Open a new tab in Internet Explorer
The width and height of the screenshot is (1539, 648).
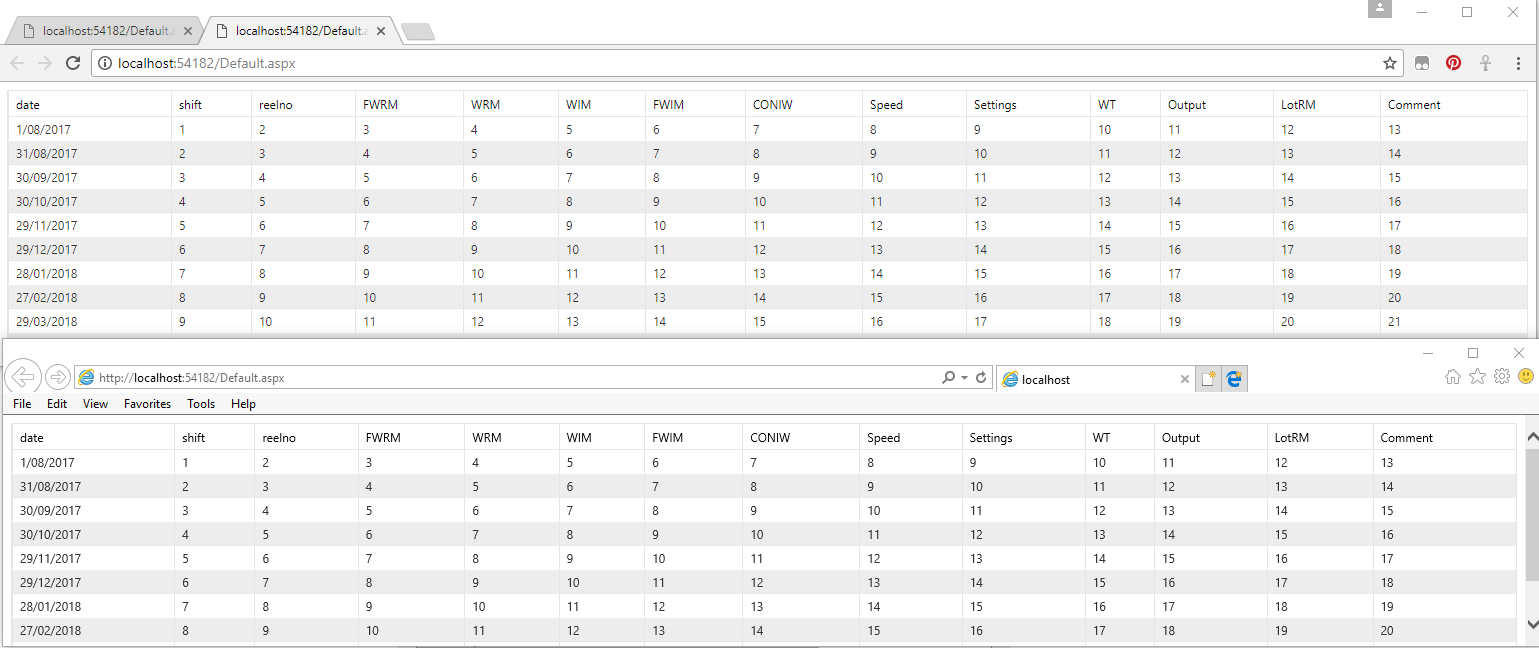click(1209, 379)
